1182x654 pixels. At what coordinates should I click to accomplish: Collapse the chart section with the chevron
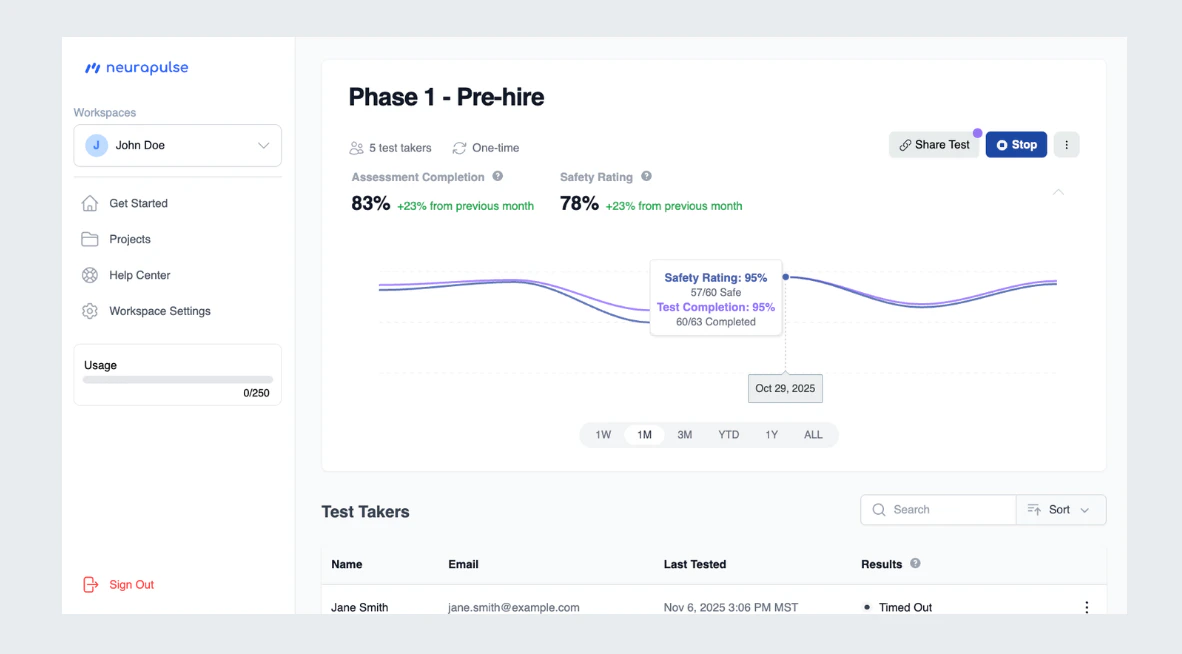[1058, 193]
